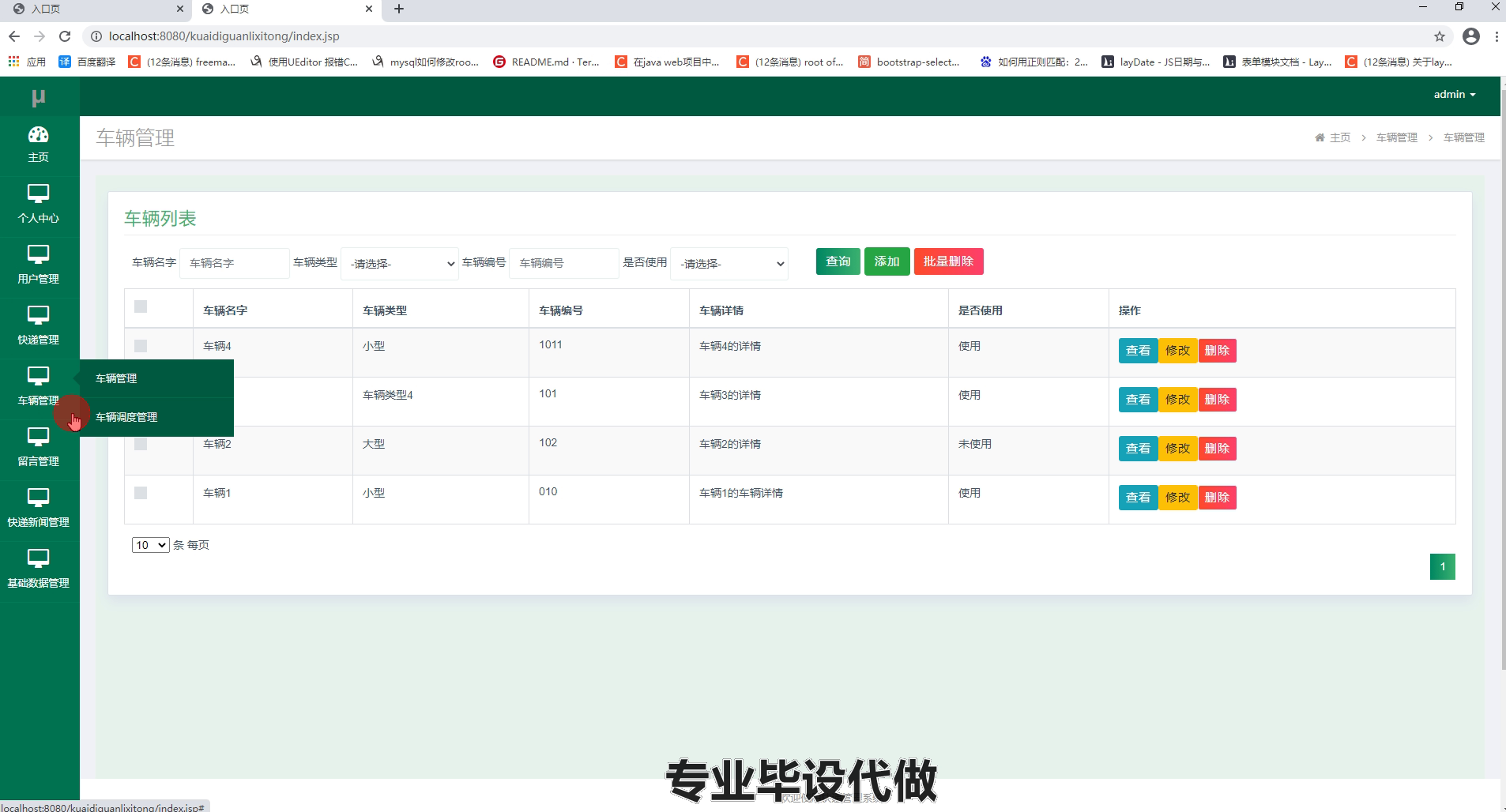The image size is (1506, 812).
Task: Click 查看 for row 车辆1
Action: coord(1138,498)
